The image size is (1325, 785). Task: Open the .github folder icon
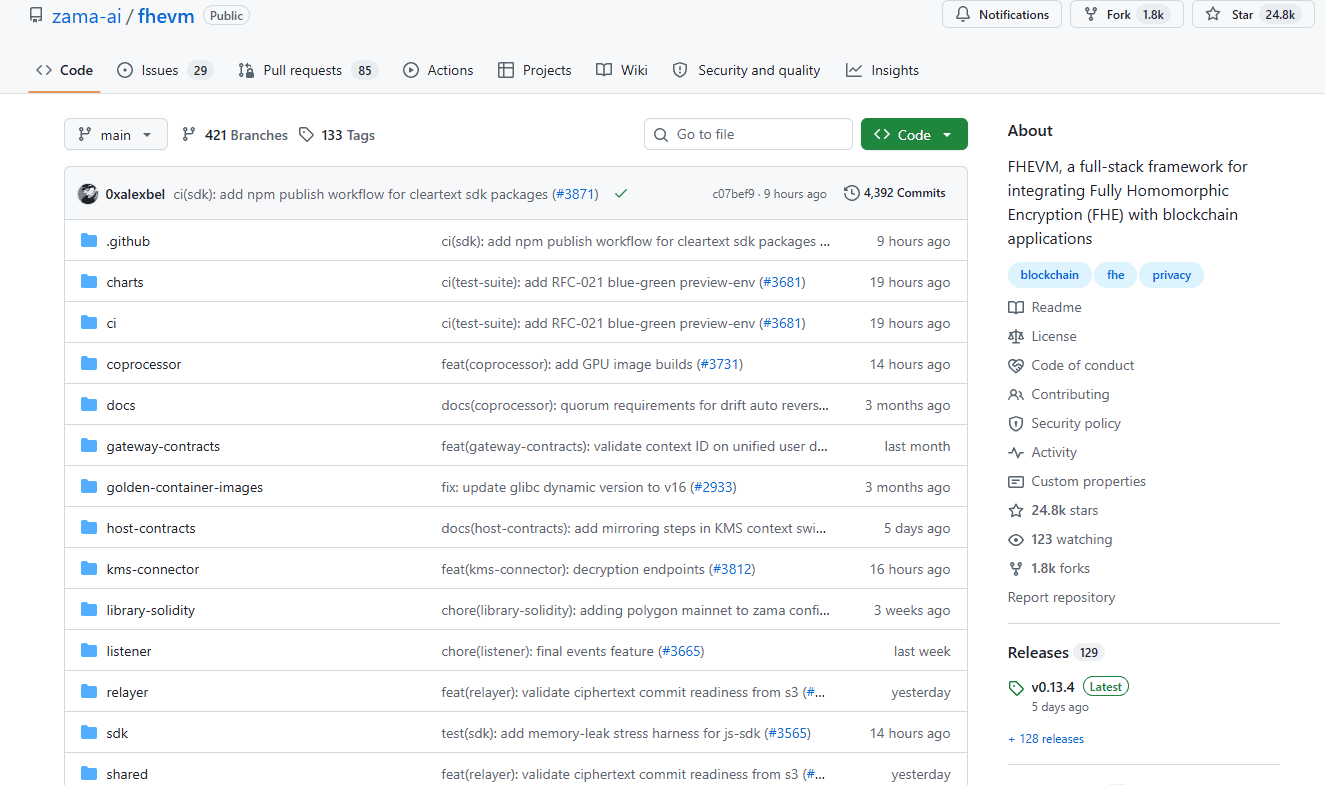coord(89,241)
